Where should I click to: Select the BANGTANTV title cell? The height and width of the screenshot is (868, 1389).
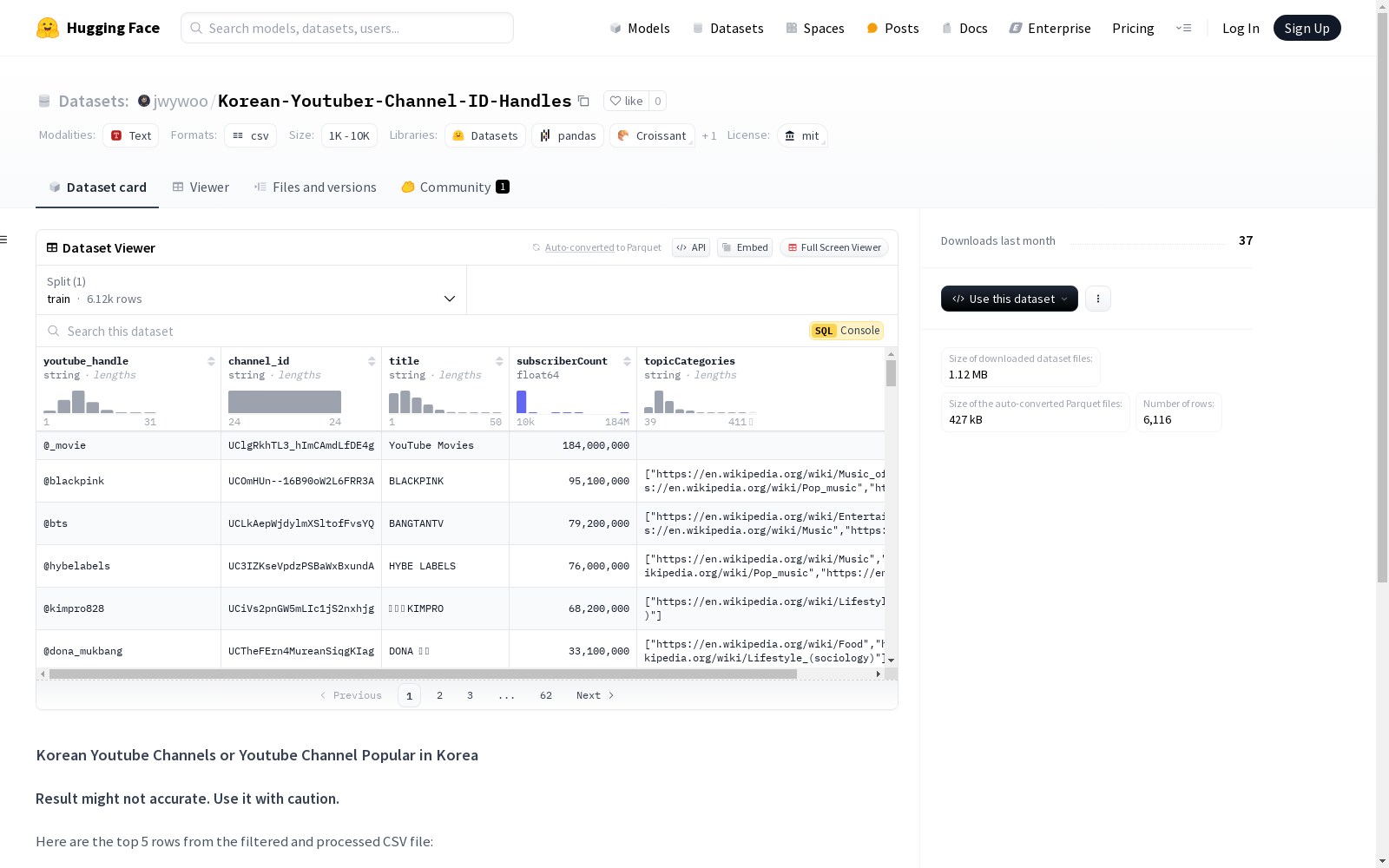tap(445, 523)
